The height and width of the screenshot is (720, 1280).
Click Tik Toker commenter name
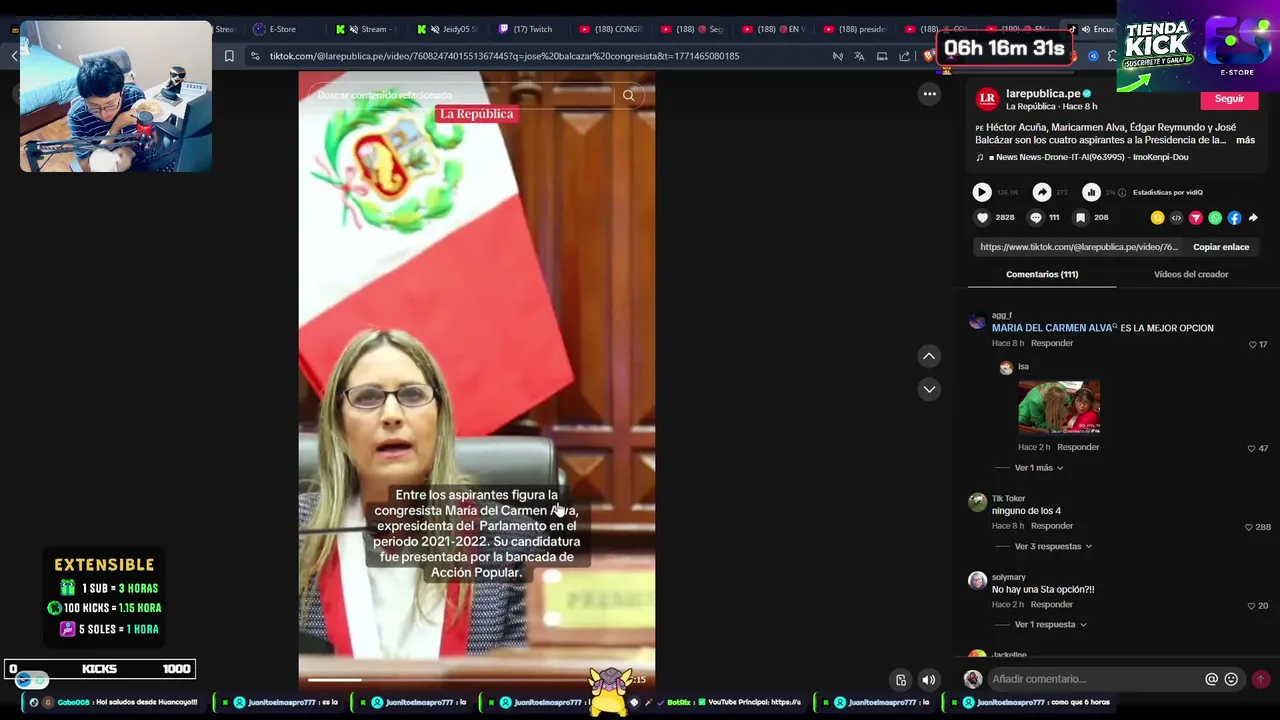1008,498
